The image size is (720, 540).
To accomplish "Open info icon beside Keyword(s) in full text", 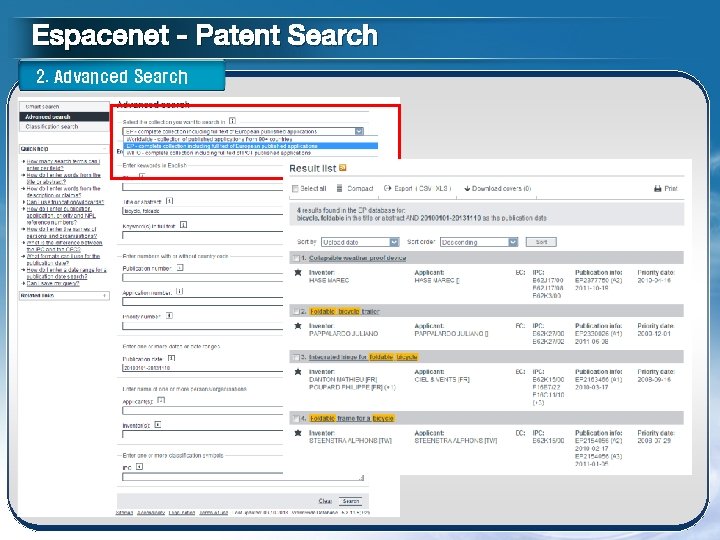I will [x=183, y=225].
